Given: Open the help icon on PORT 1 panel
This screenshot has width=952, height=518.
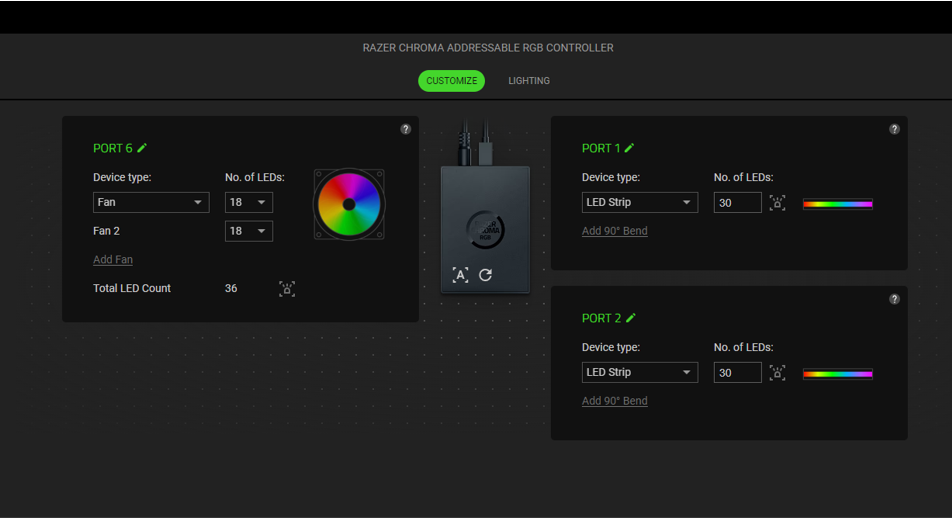Looking at the screenshot, I should click(x=894, y=129).
